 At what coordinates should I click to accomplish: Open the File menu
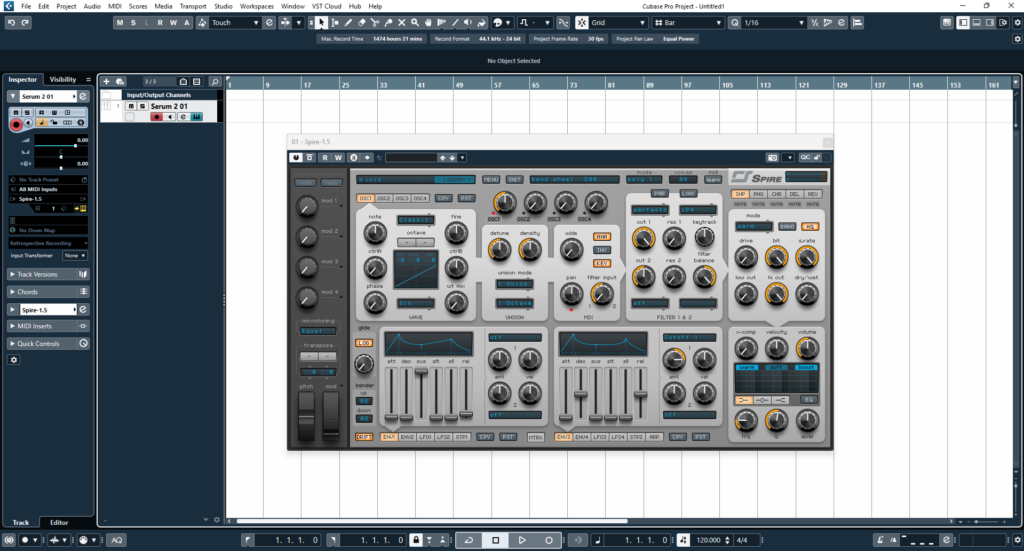pos(25,6)
